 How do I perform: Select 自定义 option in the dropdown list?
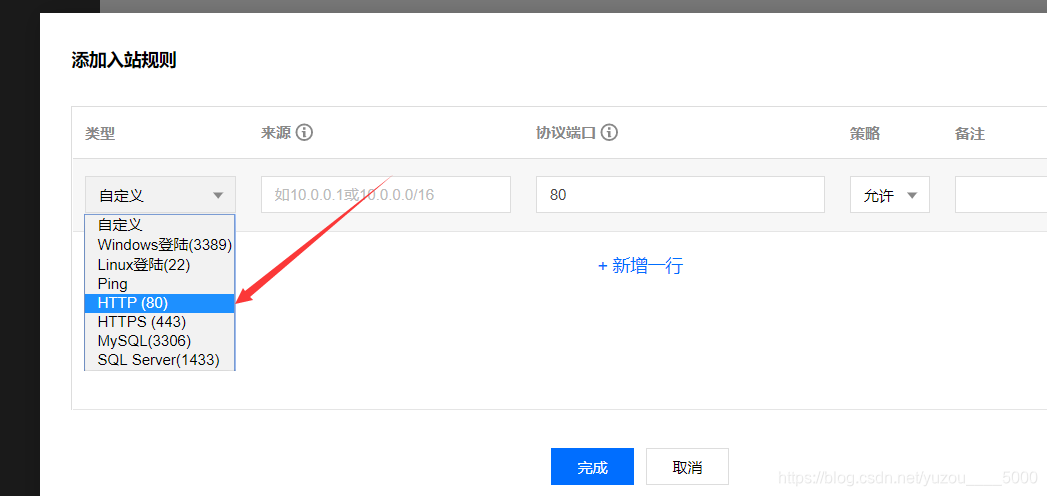coord(160,225)
